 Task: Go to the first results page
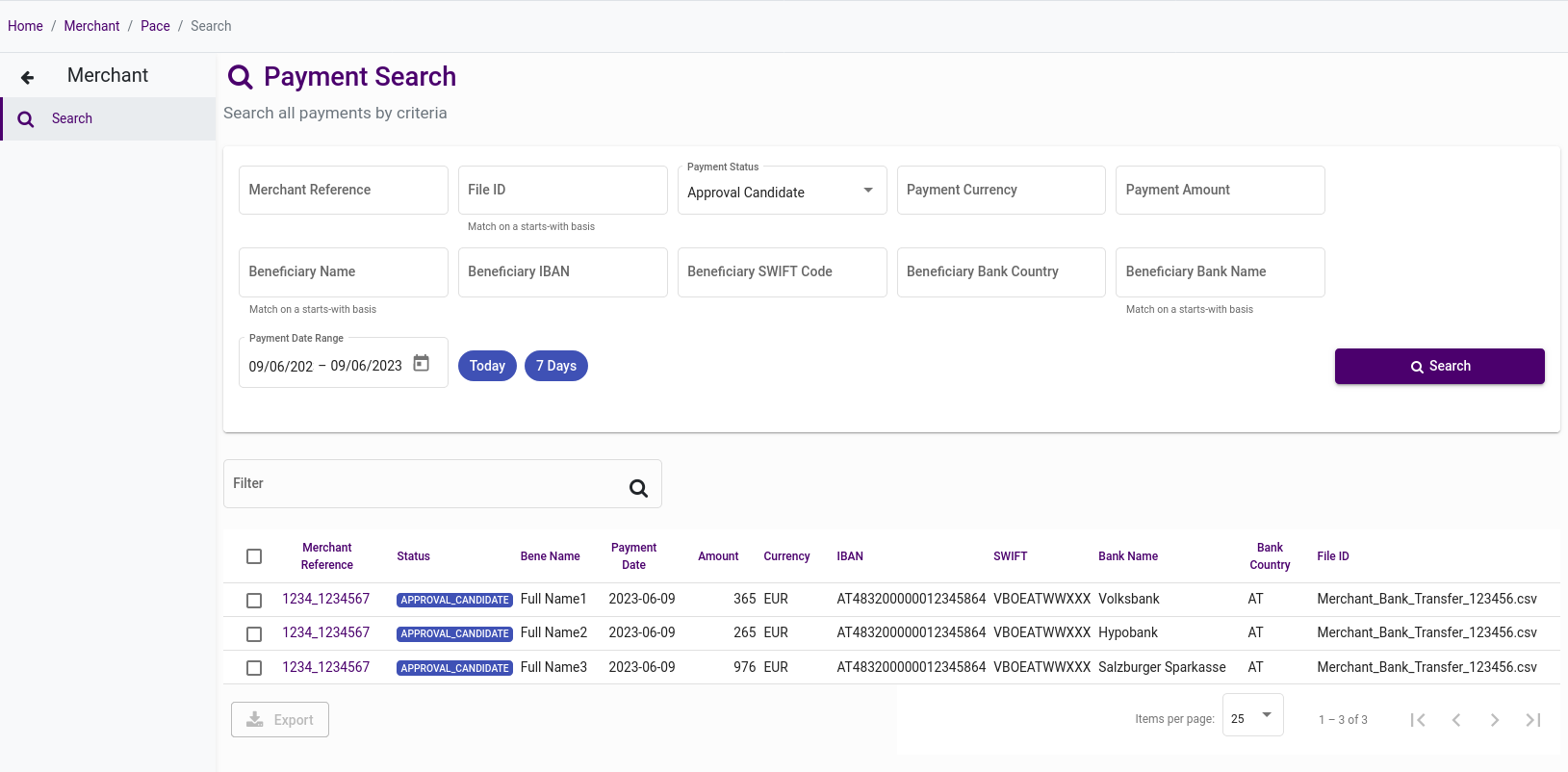(x=1417, y=720)
